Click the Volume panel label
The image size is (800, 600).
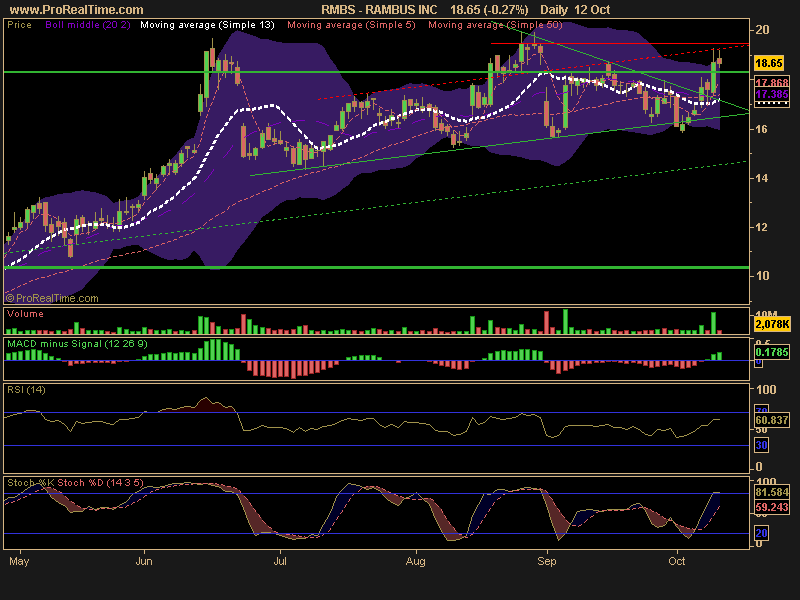[x=25, y=314]
